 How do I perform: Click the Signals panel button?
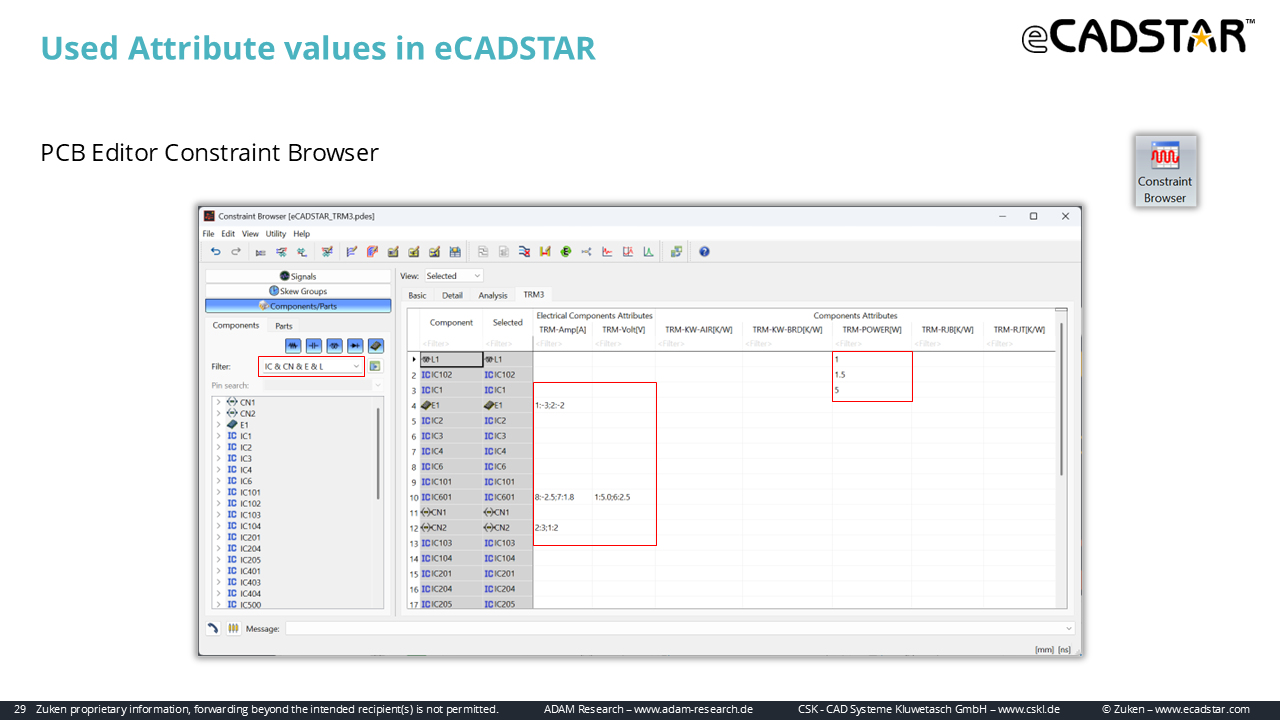pos(298,276)
